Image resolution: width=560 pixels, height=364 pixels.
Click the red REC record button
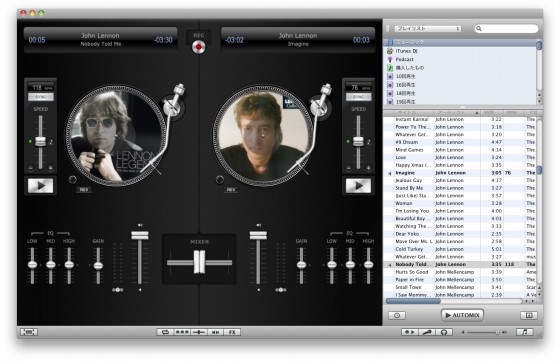(198, 47)
